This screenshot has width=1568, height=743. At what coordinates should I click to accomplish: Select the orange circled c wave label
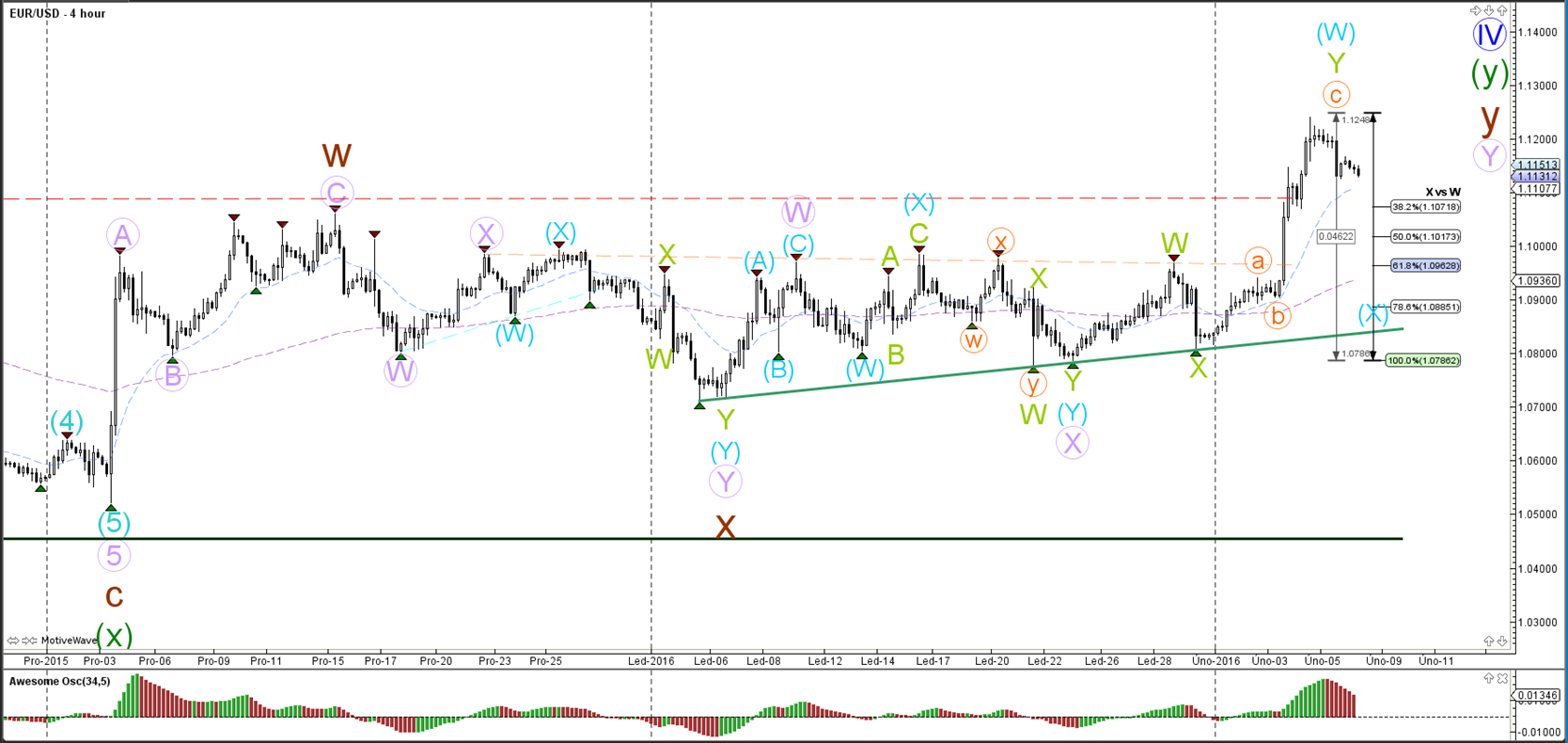(1336, 95)
